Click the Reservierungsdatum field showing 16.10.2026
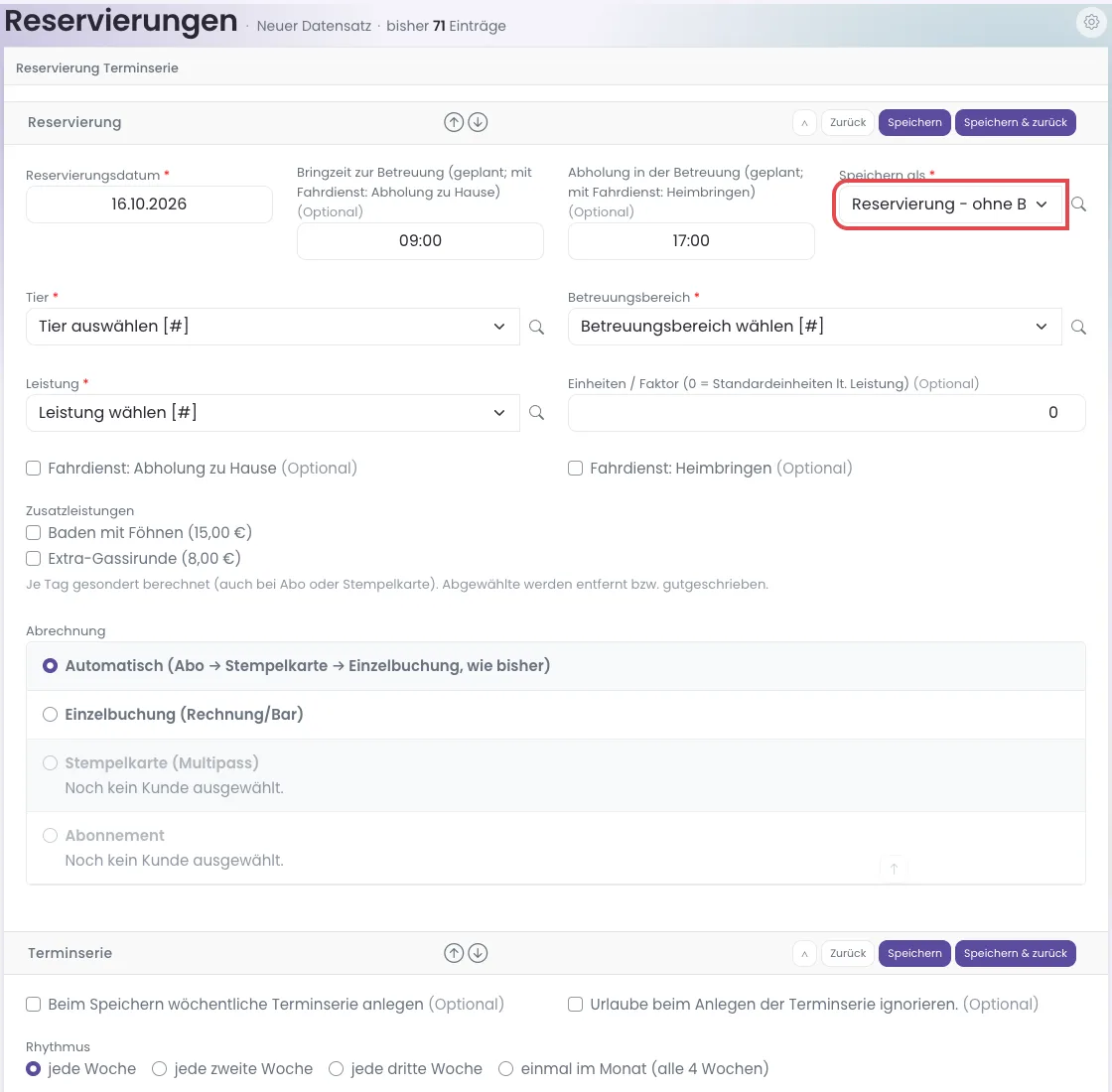Viewport: 1112px width, 1092px height. [x=149, y=205]
